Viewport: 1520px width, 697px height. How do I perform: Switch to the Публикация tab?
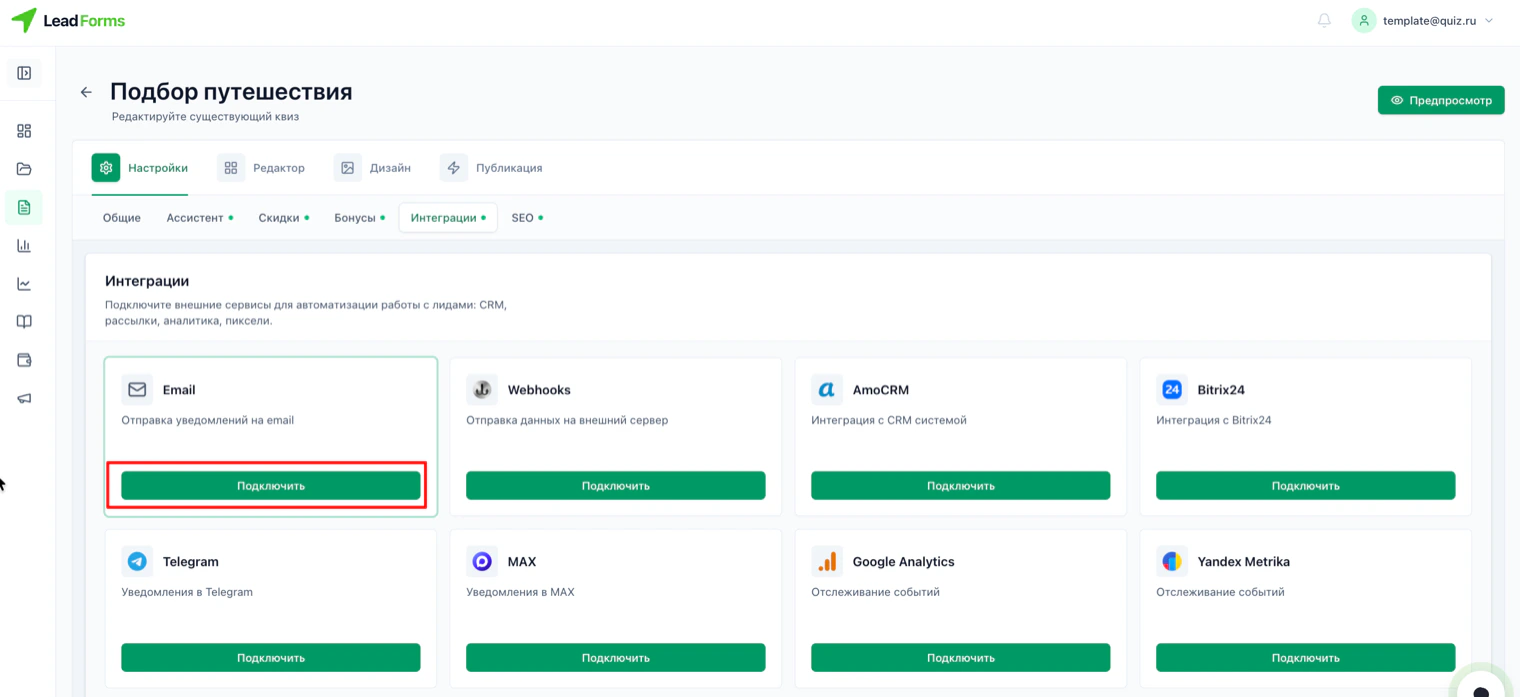point(491,168)
